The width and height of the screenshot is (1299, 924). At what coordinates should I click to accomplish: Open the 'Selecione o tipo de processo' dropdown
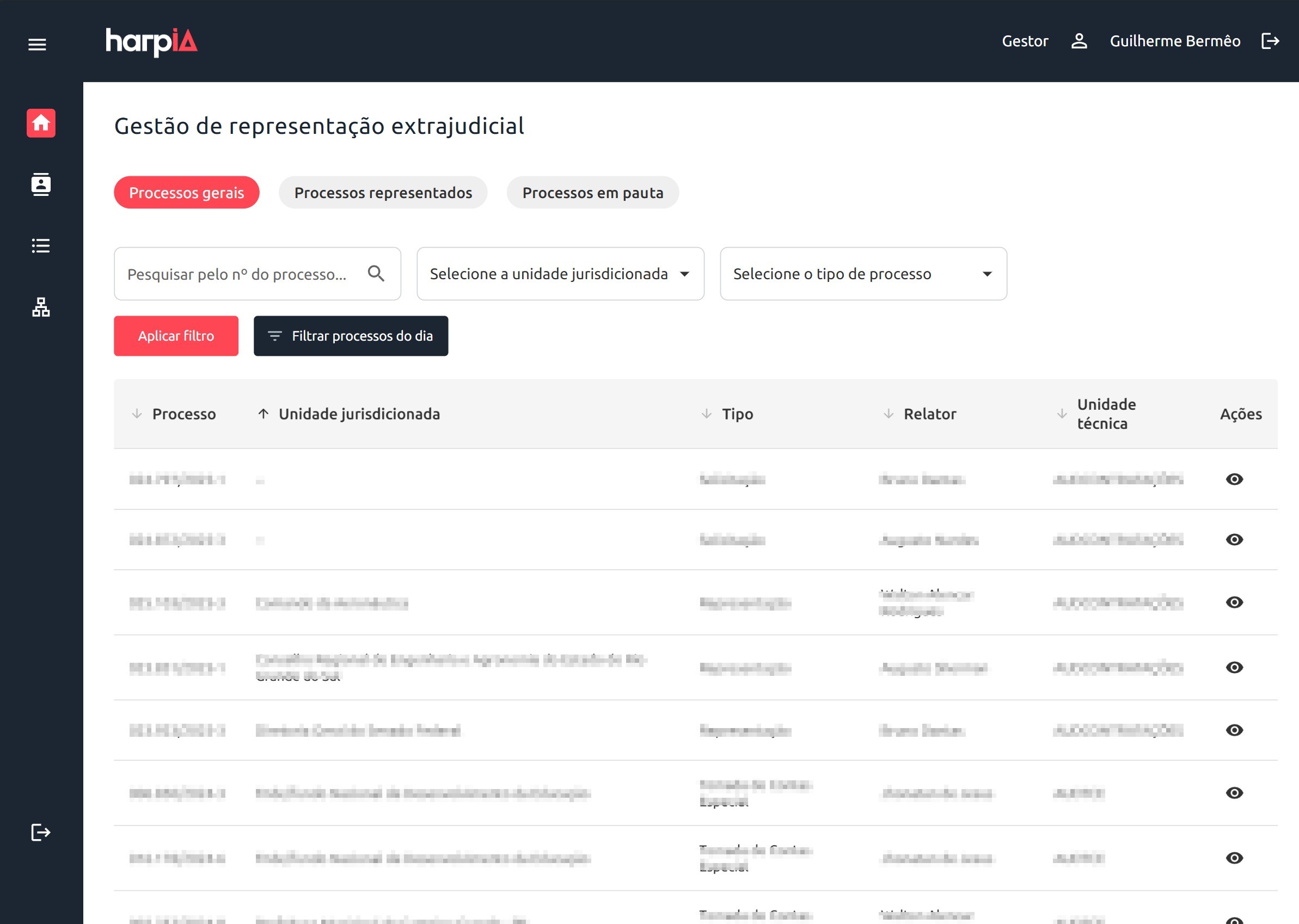click(863, 274)
